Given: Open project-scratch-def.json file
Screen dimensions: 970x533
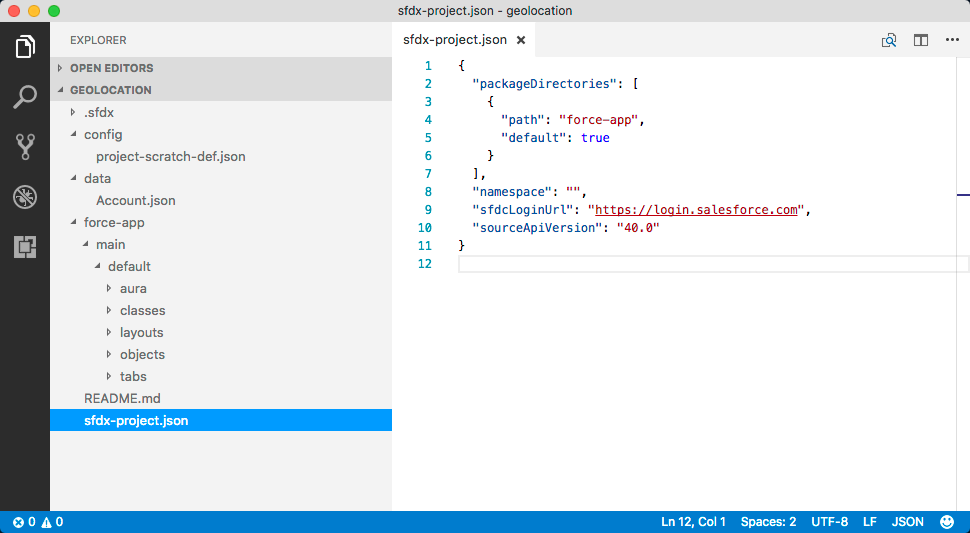Looking at the screenshot, I should (171, 156).
